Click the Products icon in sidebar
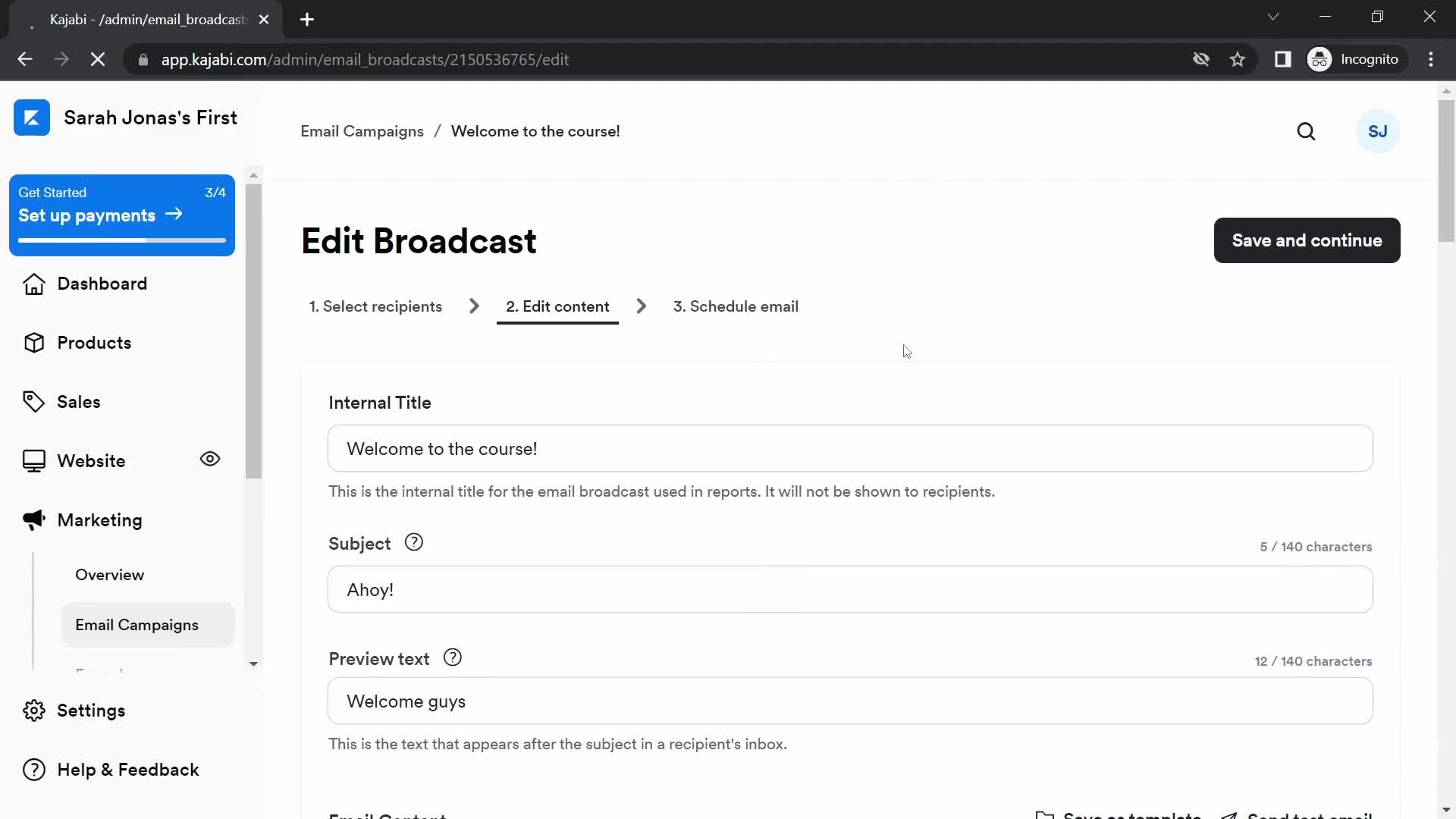 click(x=33, y=342)
